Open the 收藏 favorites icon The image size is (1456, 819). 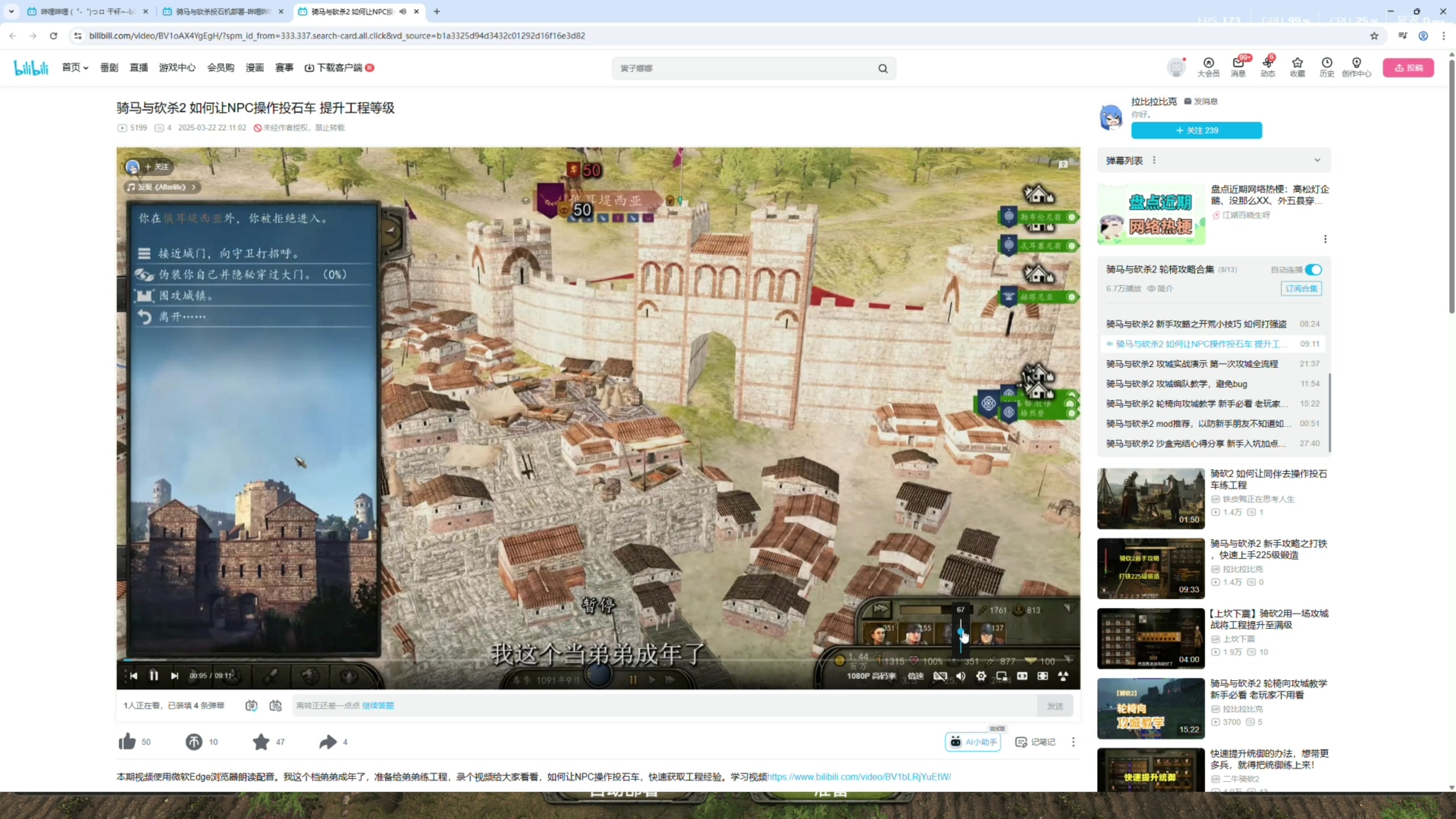[x=1297, y=67]
